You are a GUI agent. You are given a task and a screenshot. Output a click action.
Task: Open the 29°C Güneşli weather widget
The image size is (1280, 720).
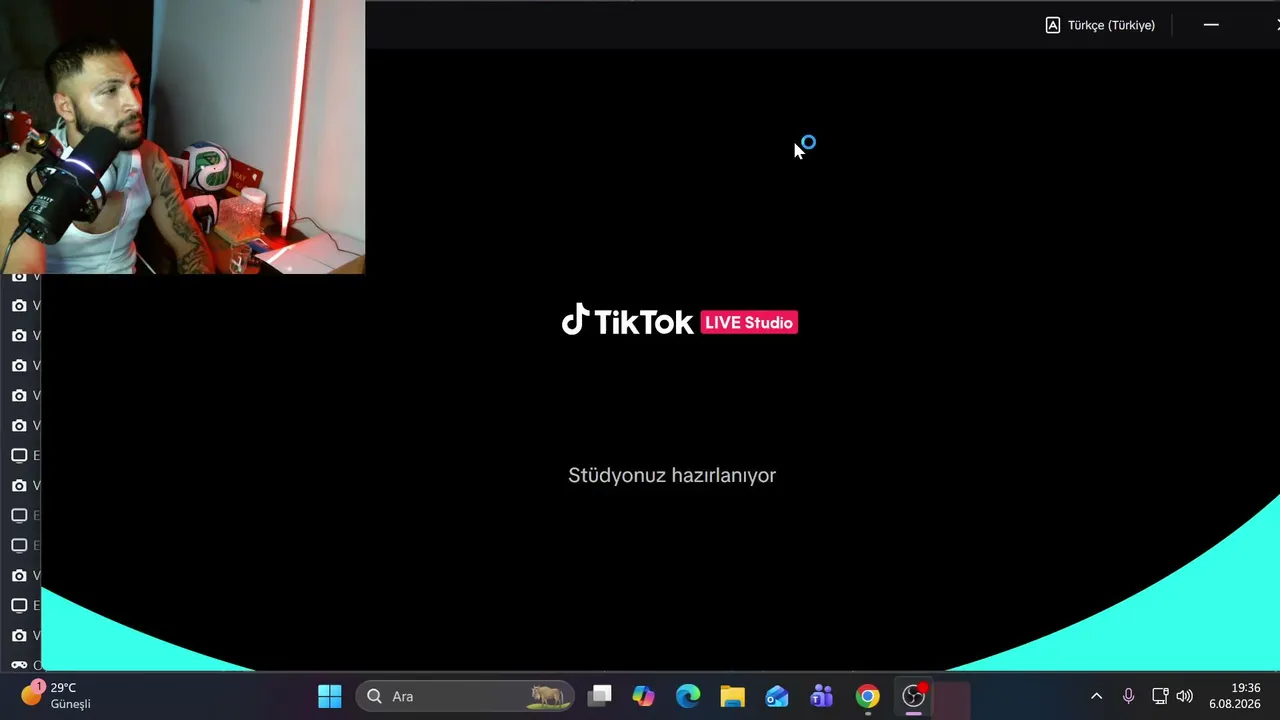coord(57,695)
